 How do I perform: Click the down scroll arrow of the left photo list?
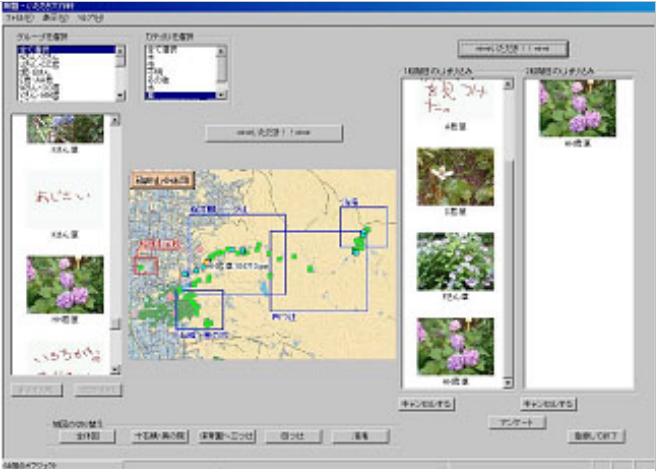point(115,370)
